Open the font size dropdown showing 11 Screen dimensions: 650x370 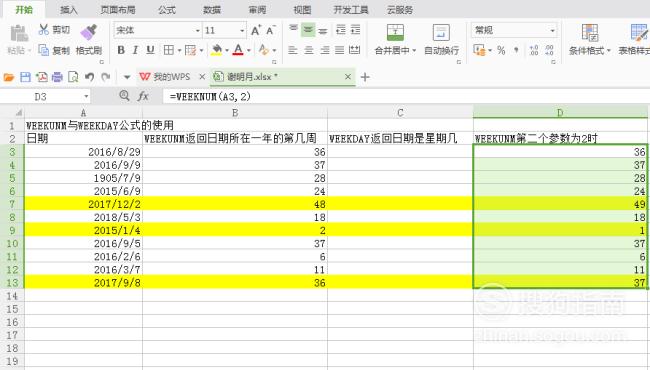click(x=242, y=31)
